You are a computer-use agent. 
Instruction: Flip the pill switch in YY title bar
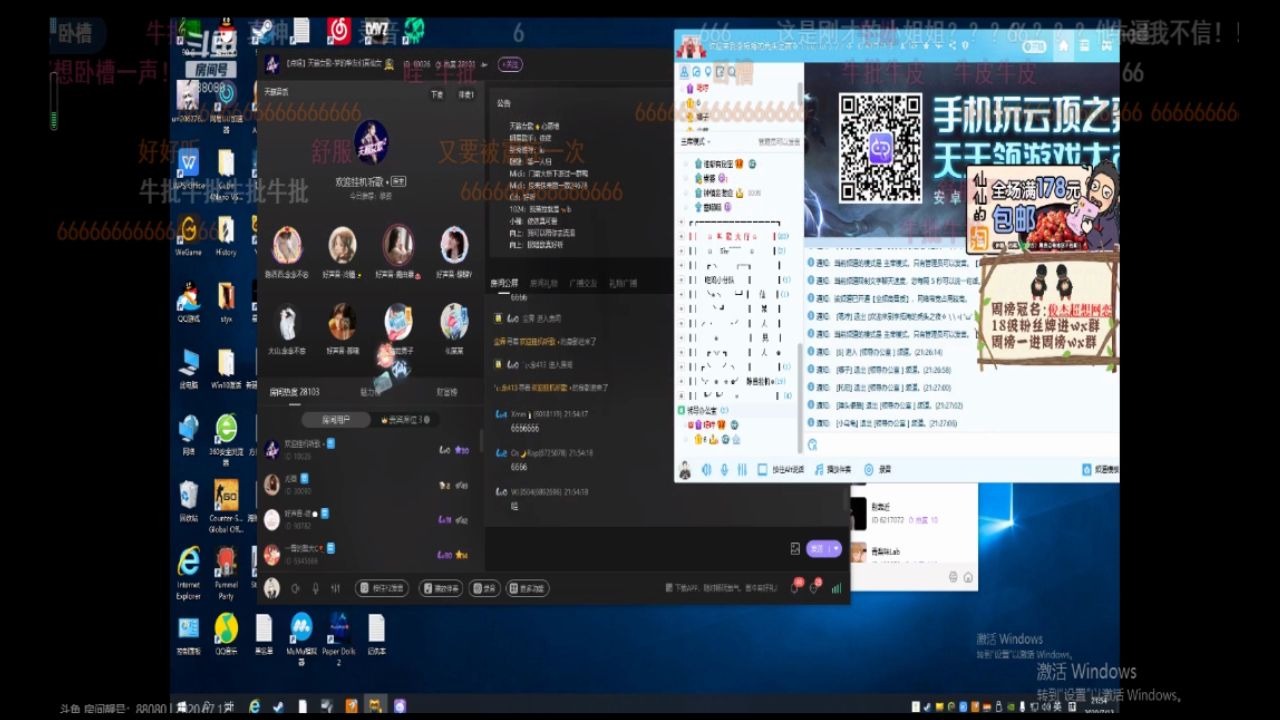[x=1034, y=46]
